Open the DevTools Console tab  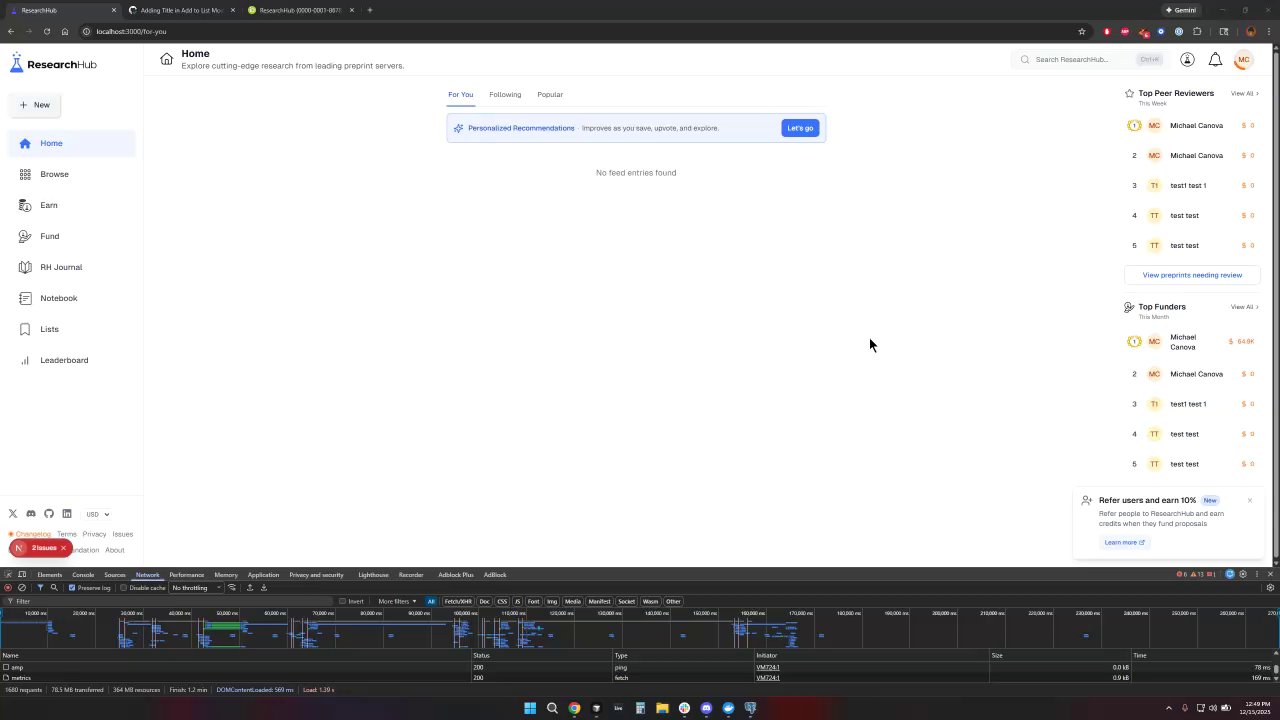[x=83, y=575]
